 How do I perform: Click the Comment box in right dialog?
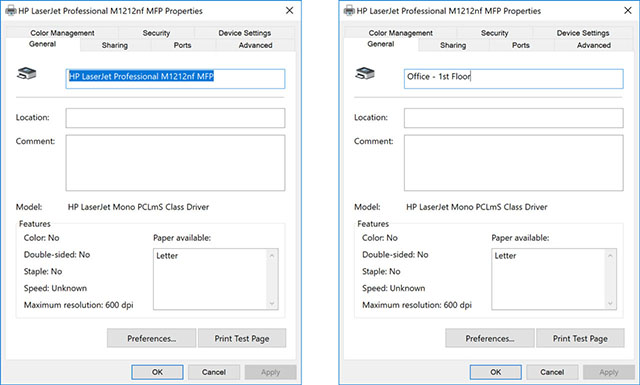point(513,163)
